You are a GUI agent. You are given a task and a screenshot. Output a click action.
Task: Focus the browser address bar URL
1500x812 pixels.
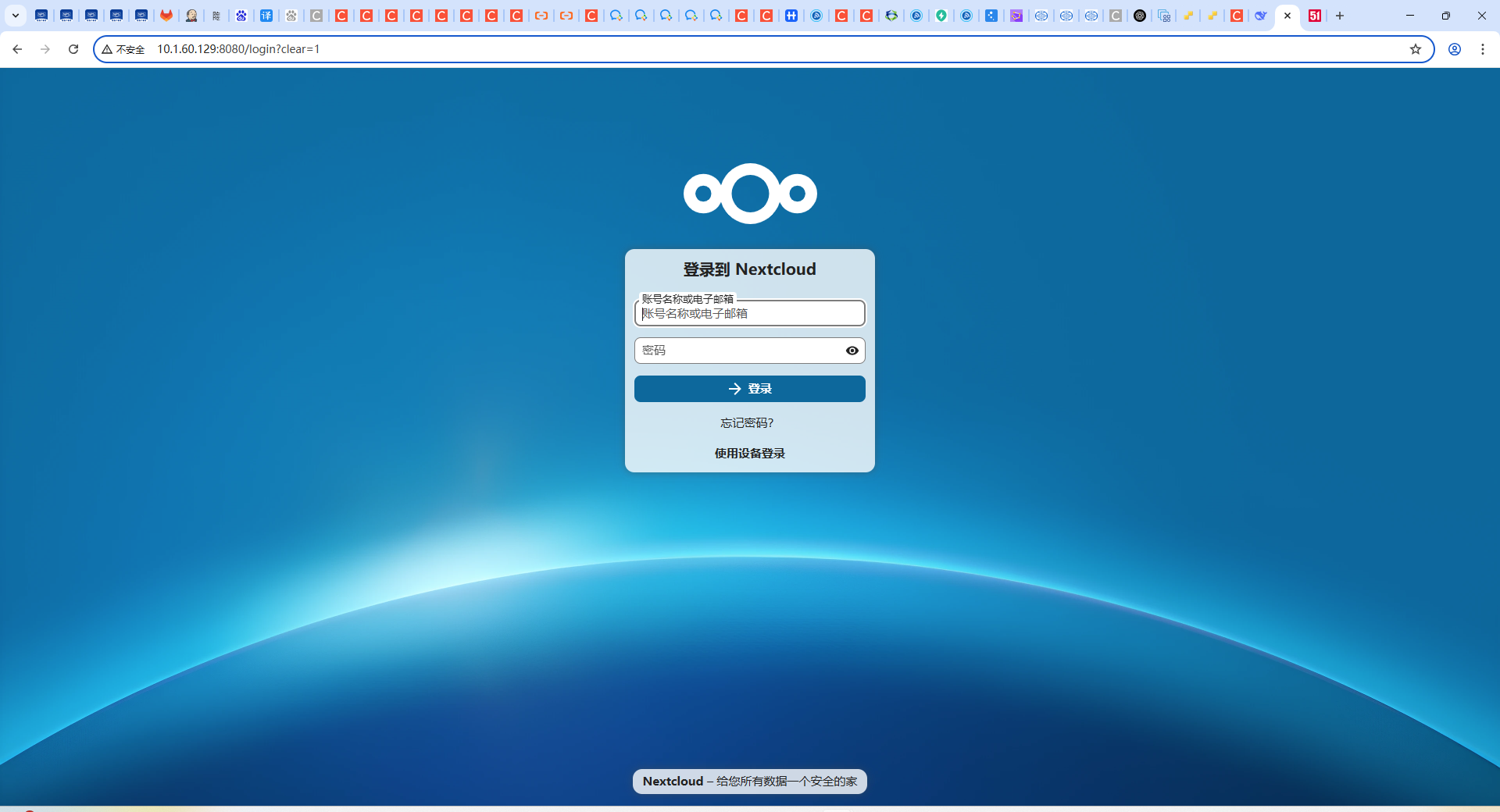(x=238, y=49)
